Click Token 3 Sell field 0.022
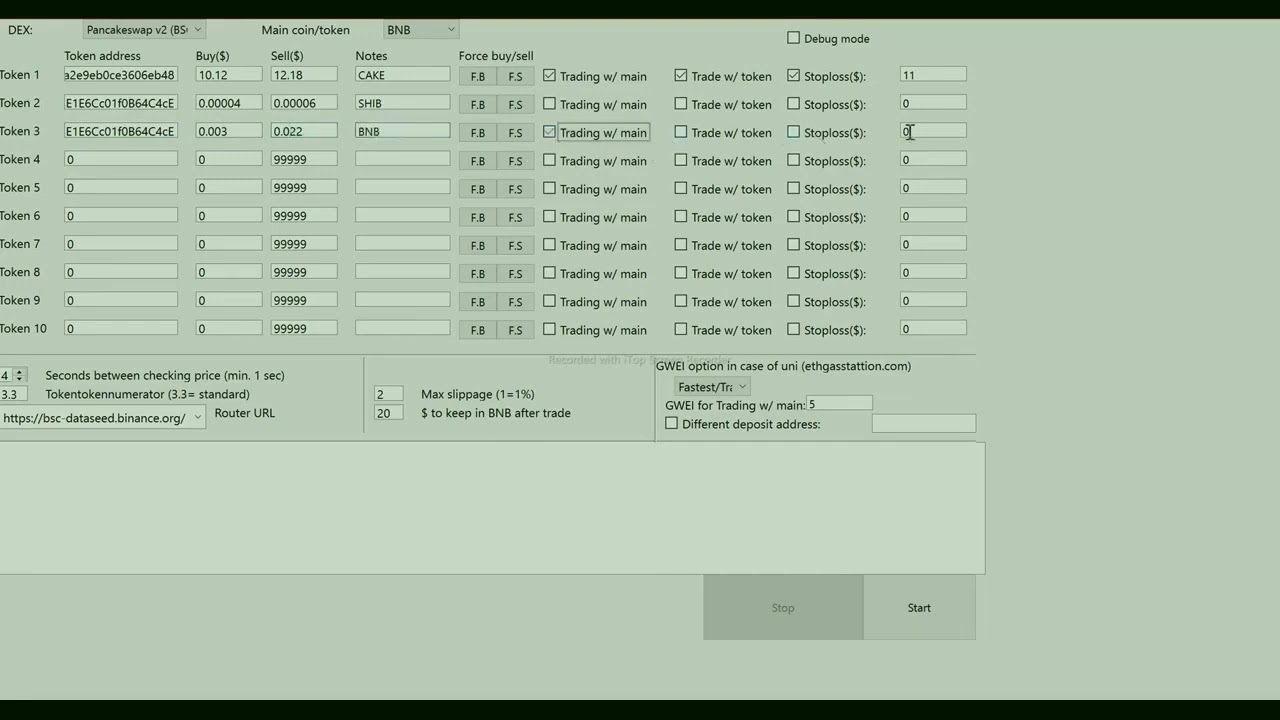 coord(304,131)
